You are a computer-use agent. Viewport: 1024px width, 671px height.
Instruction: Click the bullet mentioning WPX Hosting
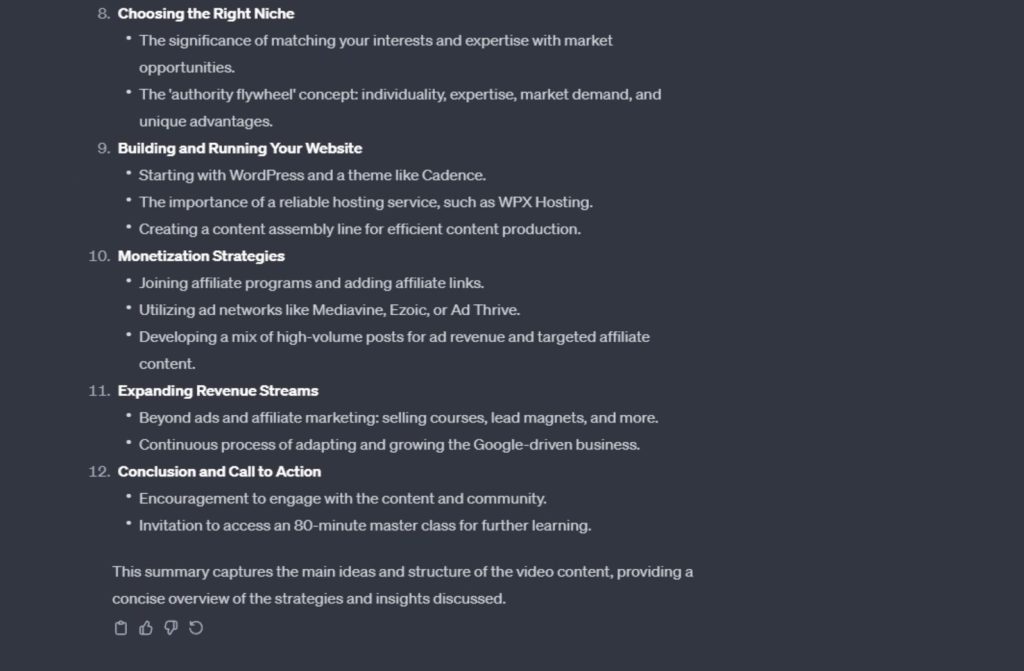coord(365,202)
